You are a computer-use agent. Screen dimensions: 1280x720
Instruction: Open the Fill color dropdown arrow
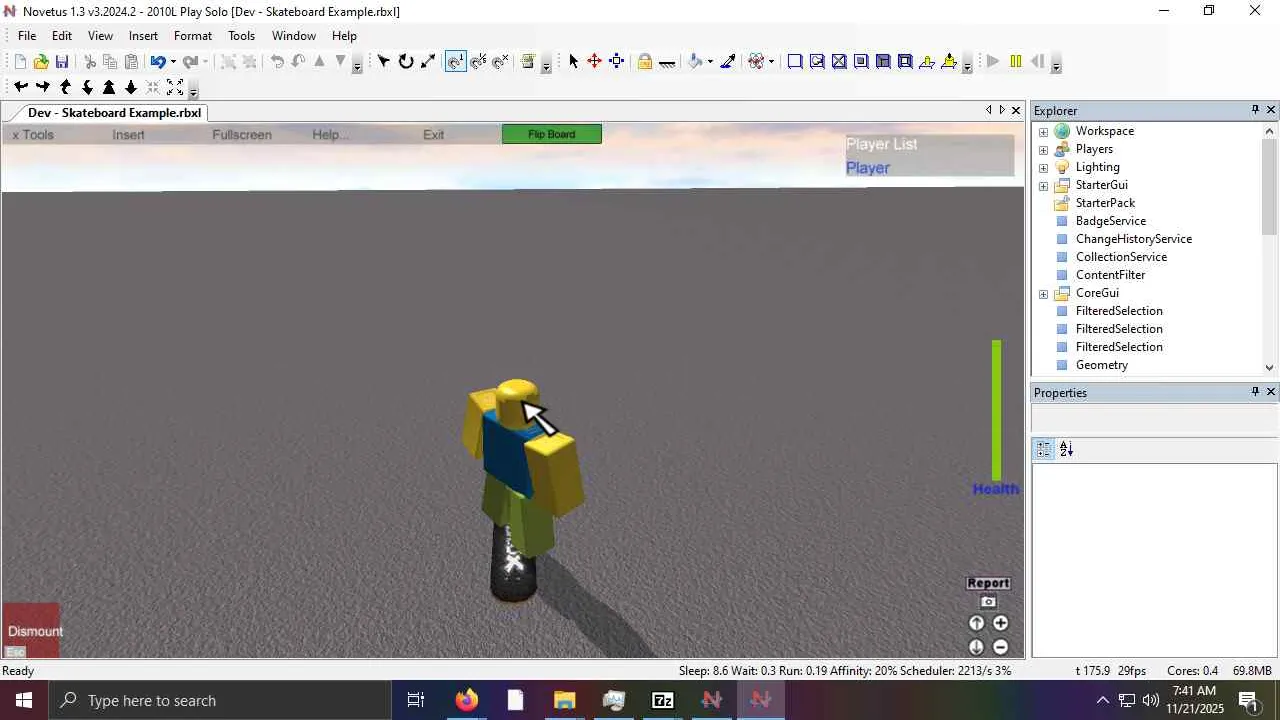click(710, 62)
